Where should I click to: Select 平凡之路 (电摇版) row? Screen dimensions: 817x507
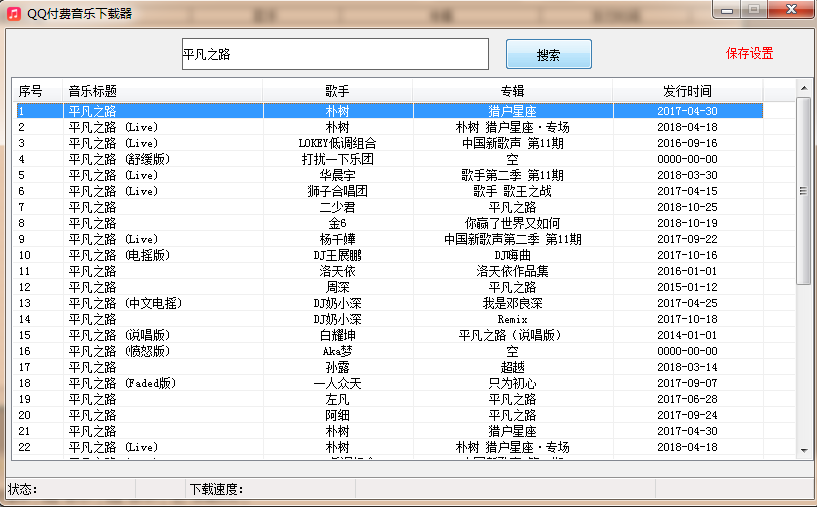[x=388, y=255]
